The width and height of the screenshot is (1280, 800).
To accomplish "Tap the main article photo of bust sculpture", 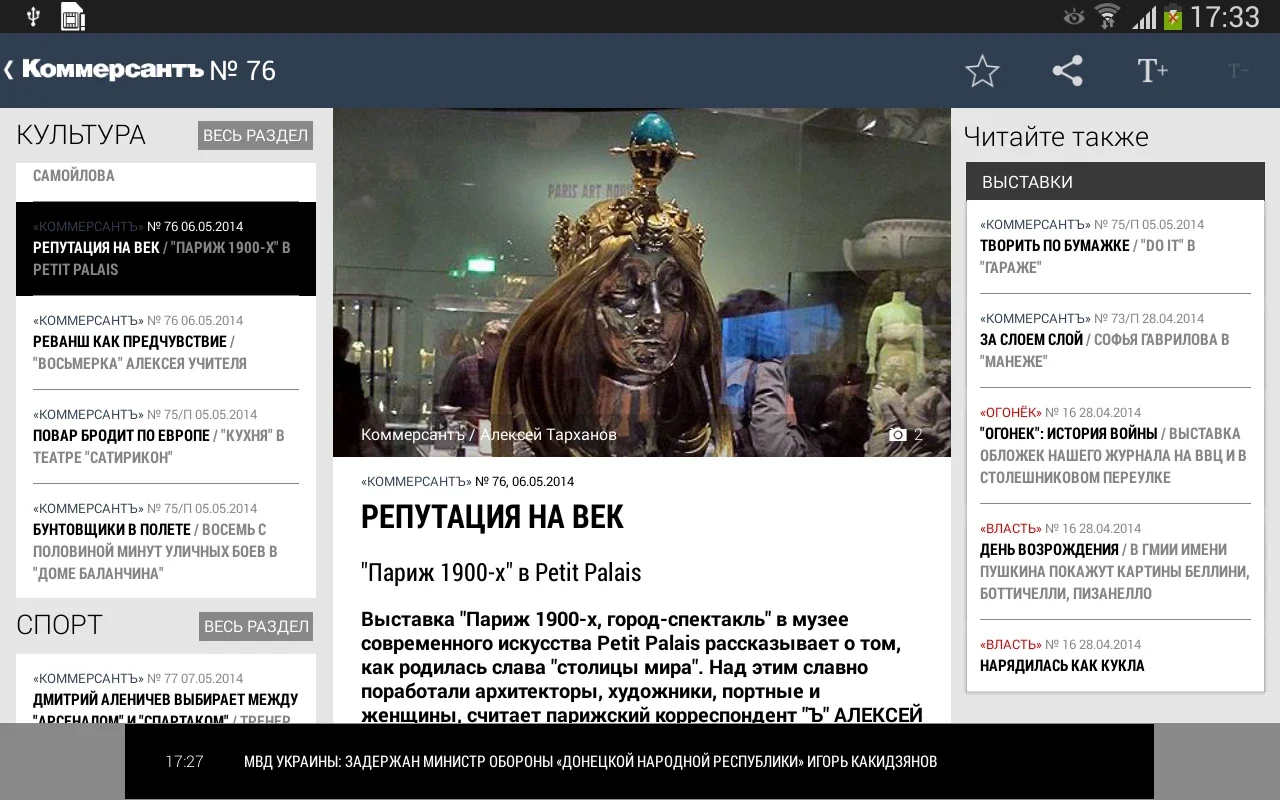I will (x=641, y=282).
